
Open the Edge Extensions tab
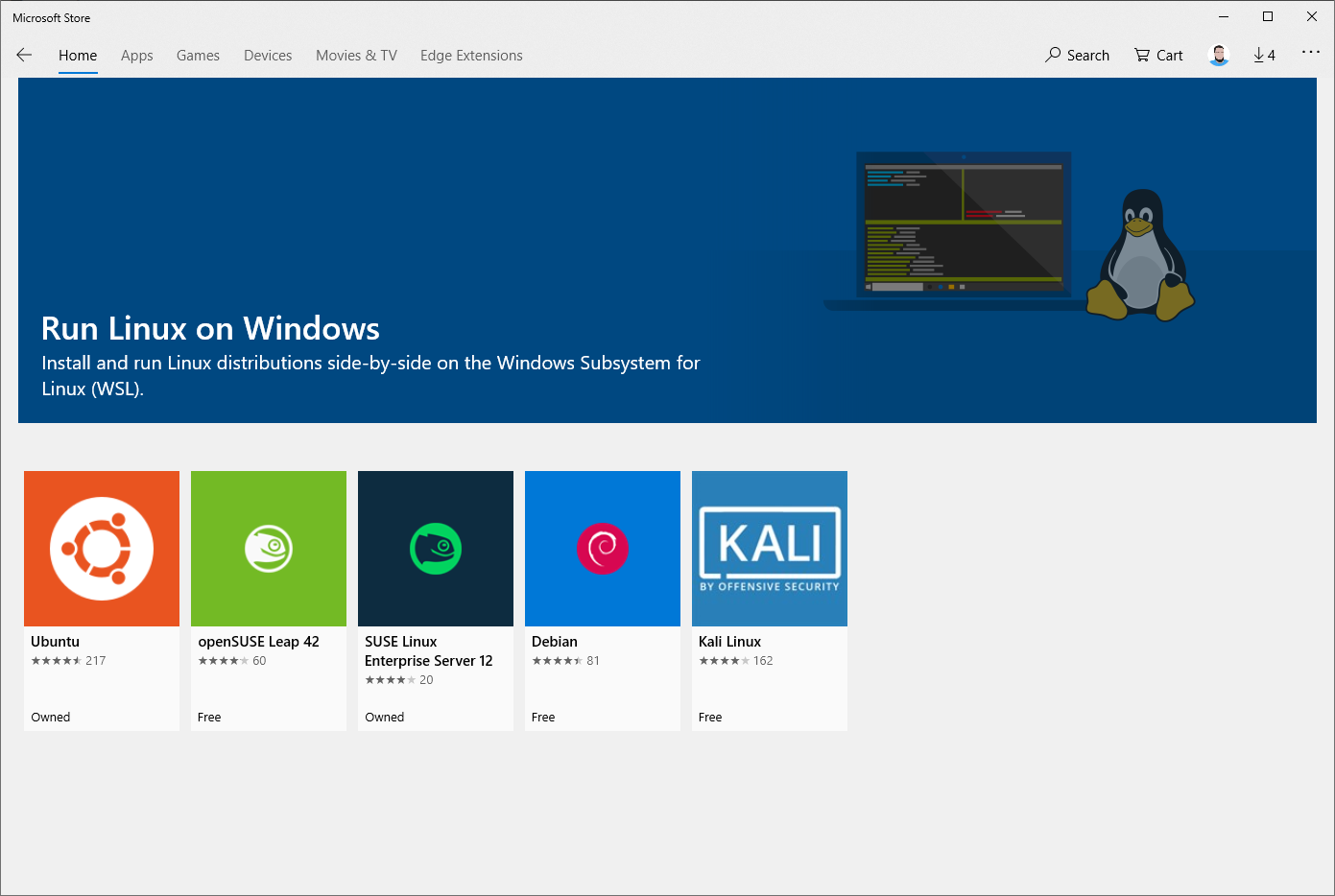tap(471, 56)
